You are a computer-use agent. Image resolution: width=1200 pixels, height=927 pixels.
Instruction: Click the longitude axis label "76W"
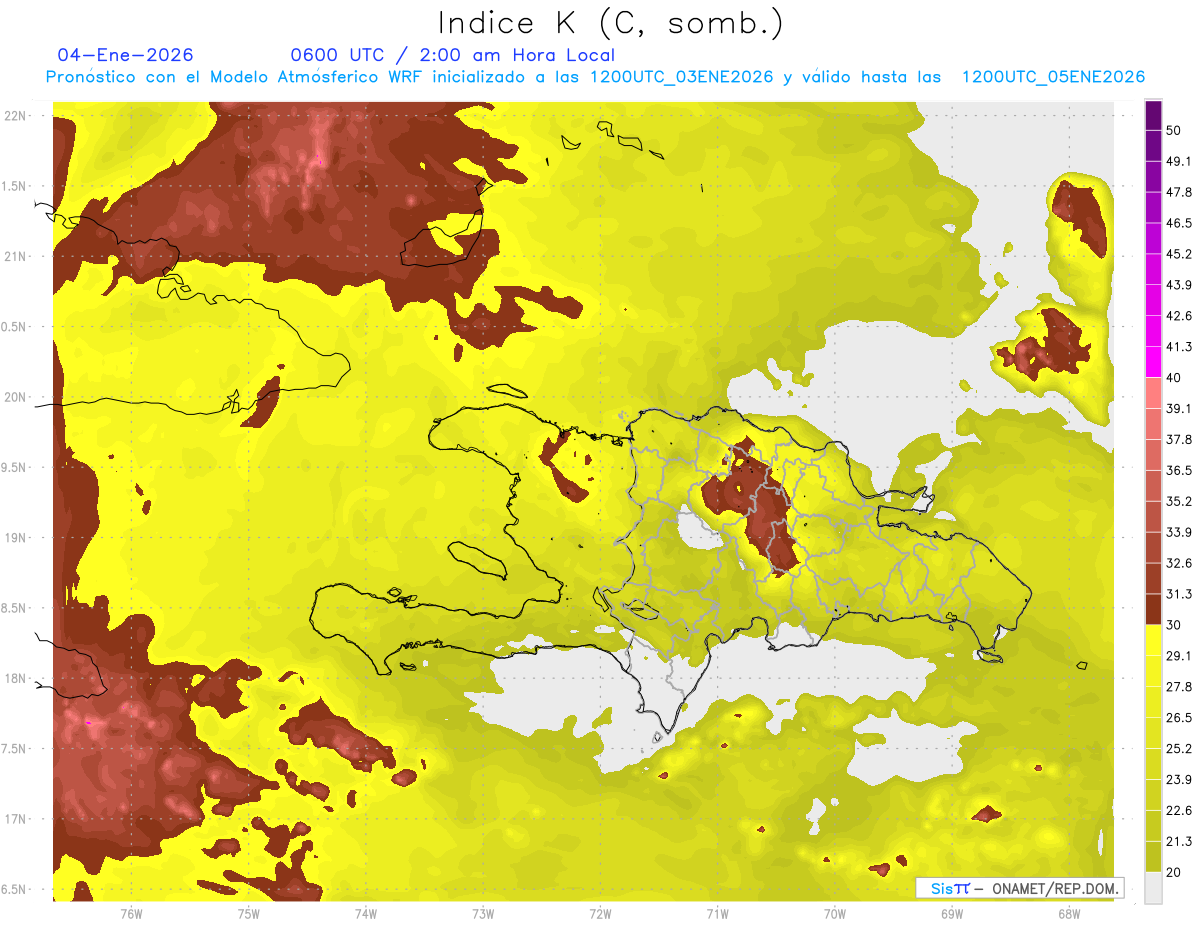point(131,913)
